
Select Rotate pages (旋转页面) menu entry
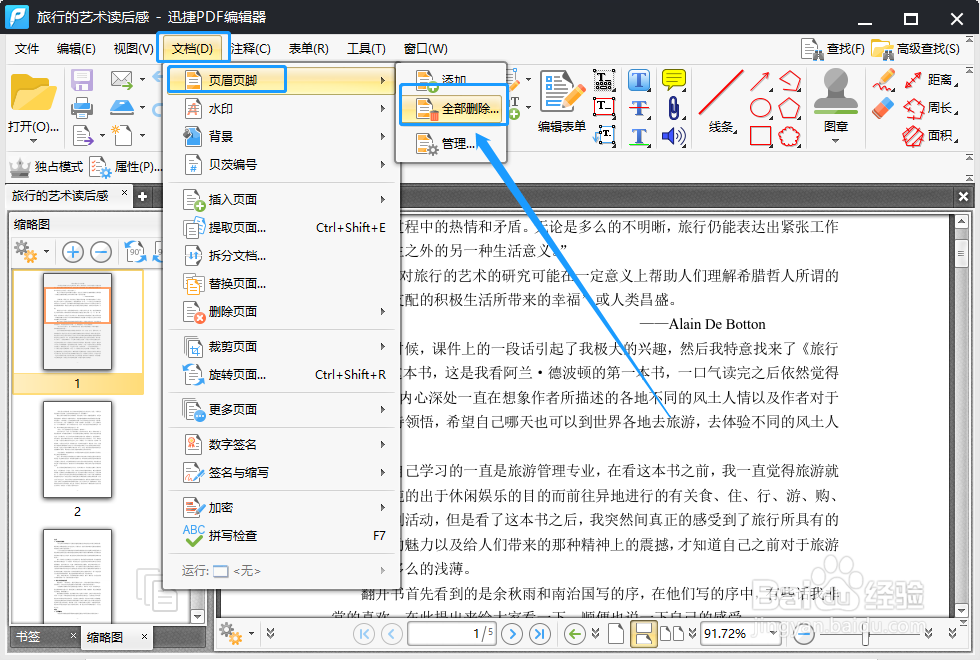(282, 374)
